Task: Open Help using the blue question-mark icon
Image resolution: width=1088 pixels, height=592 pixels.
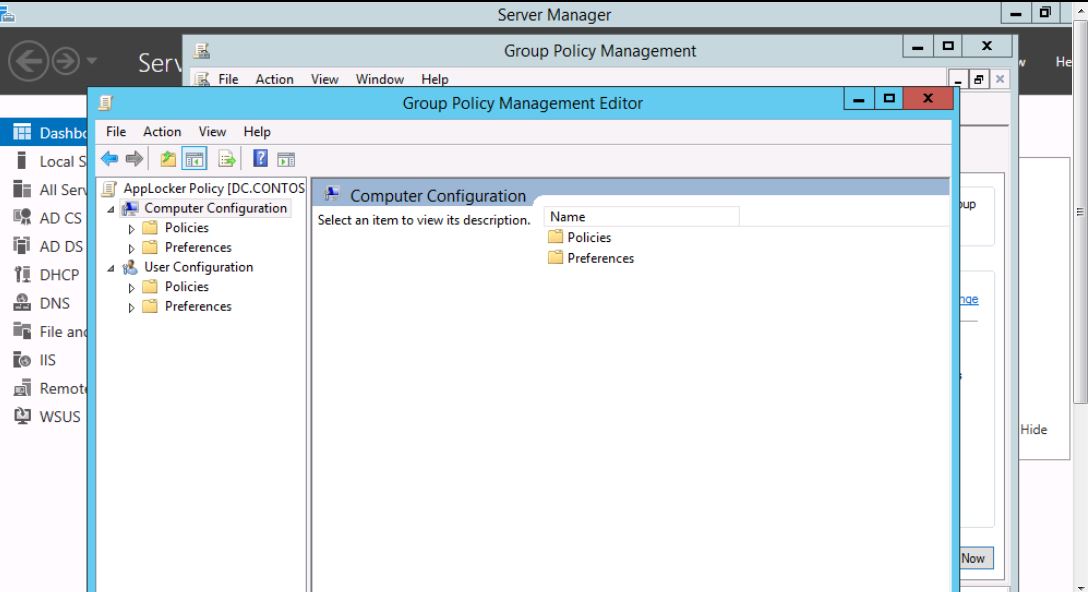Action: click(x=260, y=159)
